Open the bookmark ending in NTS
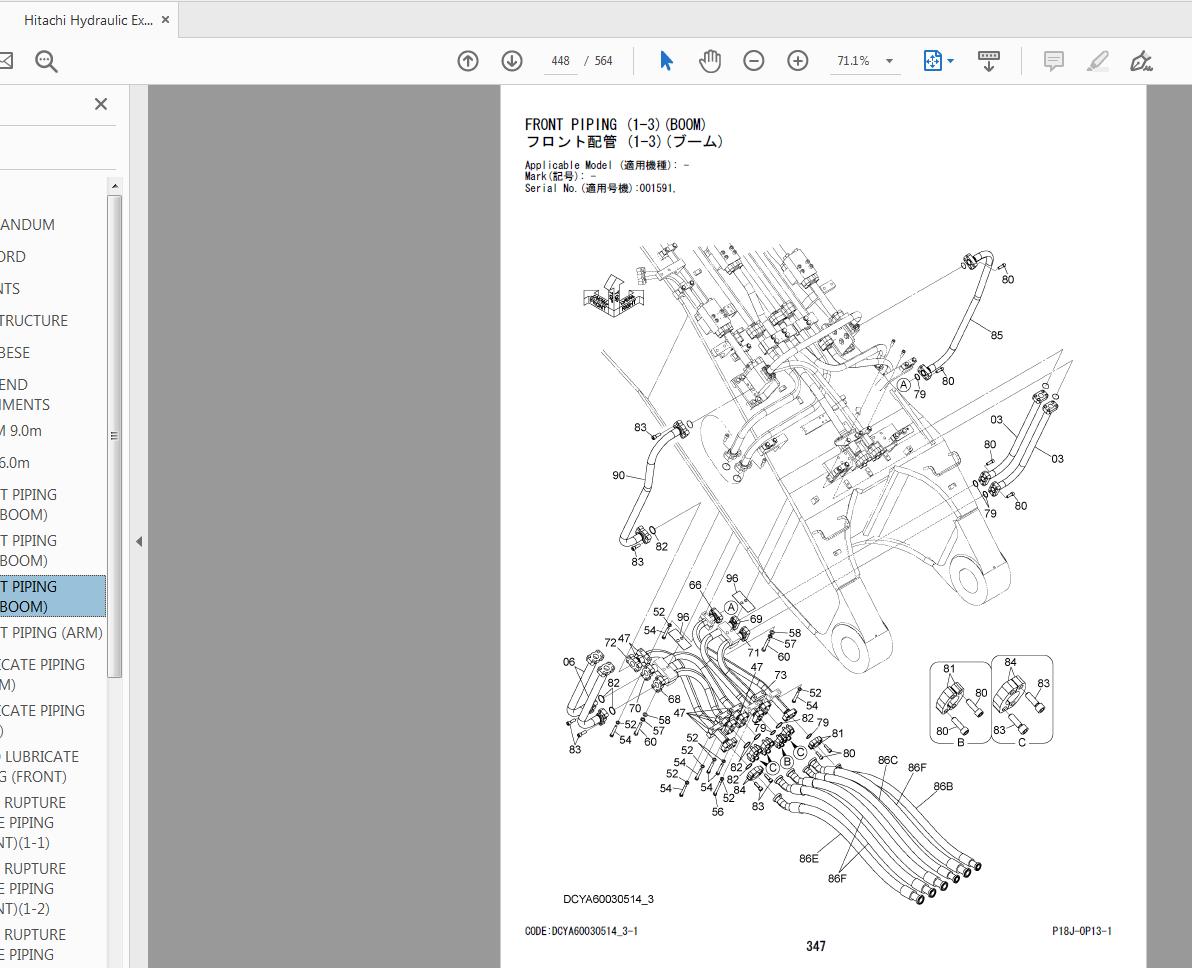The height and width of the screenshot is (968, 1192). point(10,289)
